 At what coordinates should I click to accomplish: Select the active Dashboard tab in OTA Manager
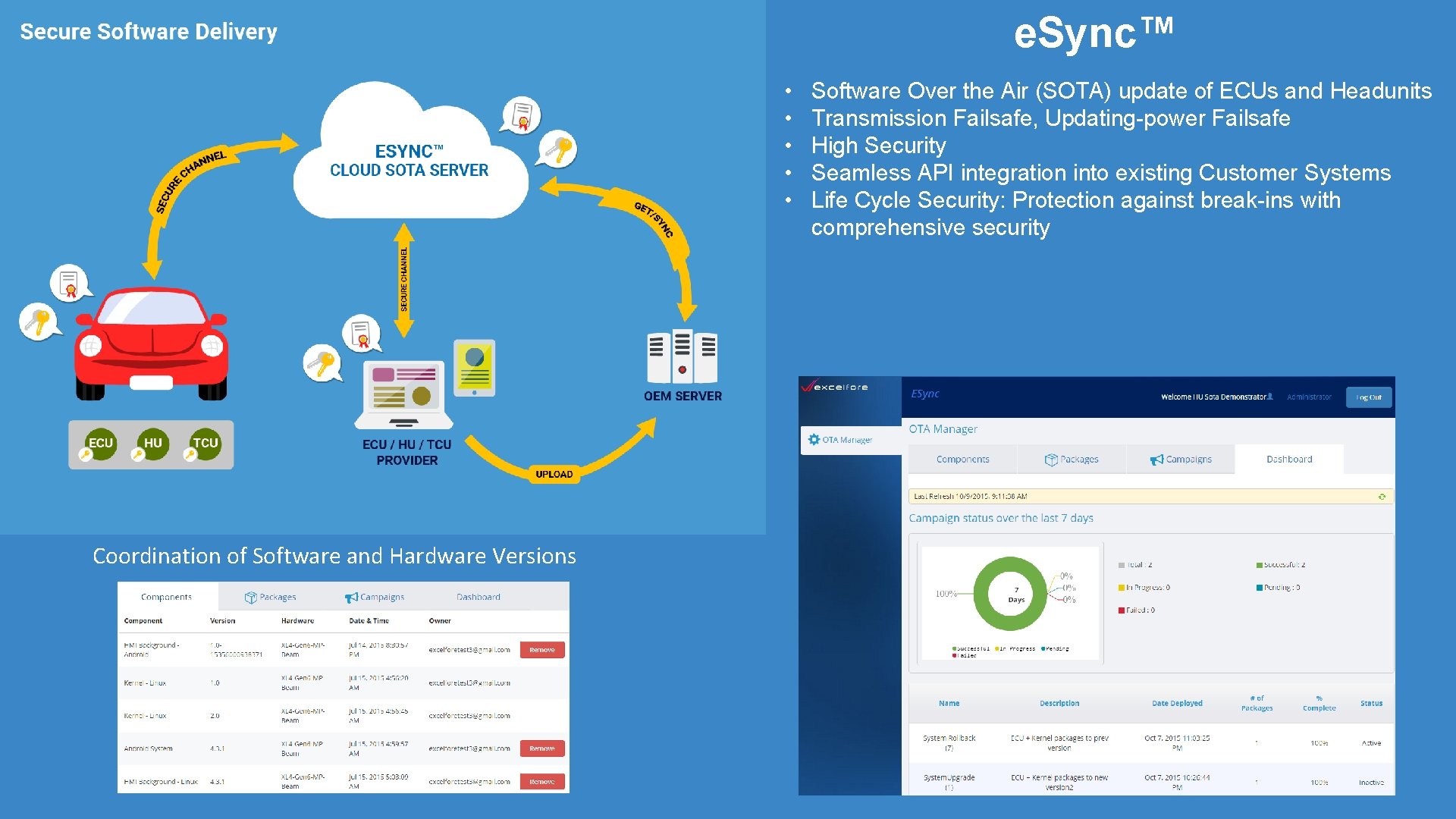click(1289, 459)
